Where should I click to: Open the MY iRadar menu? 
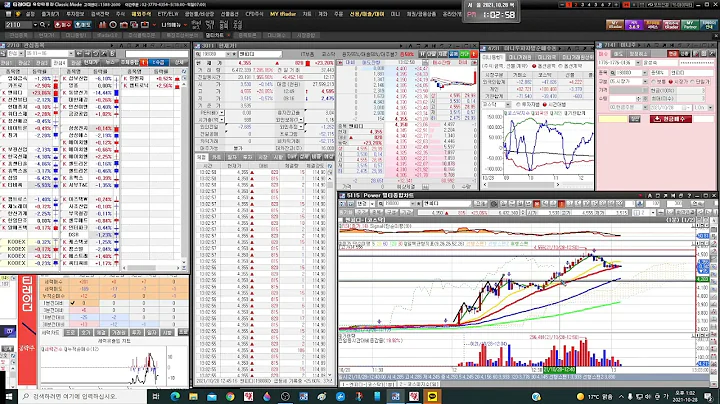point(283,14)
